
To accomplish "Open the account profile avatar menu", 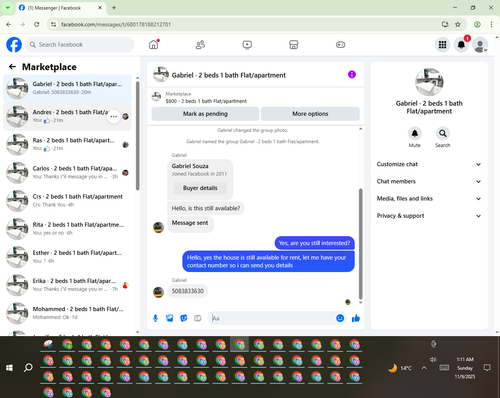I will click(x=480, y=45).
